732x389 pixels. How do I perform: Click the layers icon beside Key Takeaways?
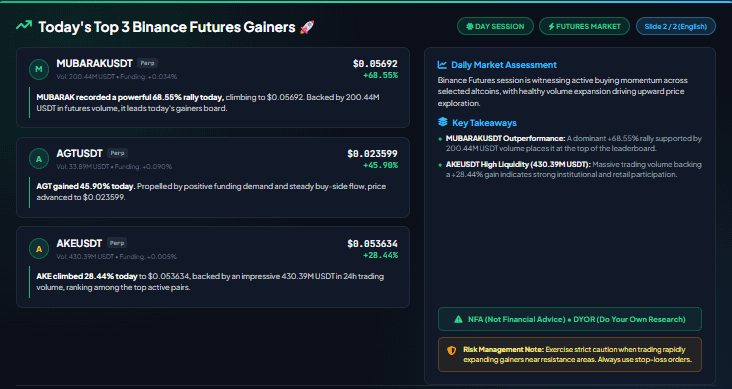443,122
